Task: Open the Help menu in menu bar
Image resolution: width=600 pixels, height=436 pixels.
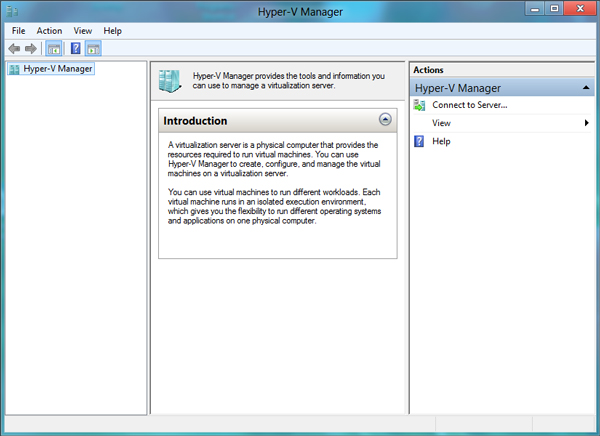Action: pos(112,31)
